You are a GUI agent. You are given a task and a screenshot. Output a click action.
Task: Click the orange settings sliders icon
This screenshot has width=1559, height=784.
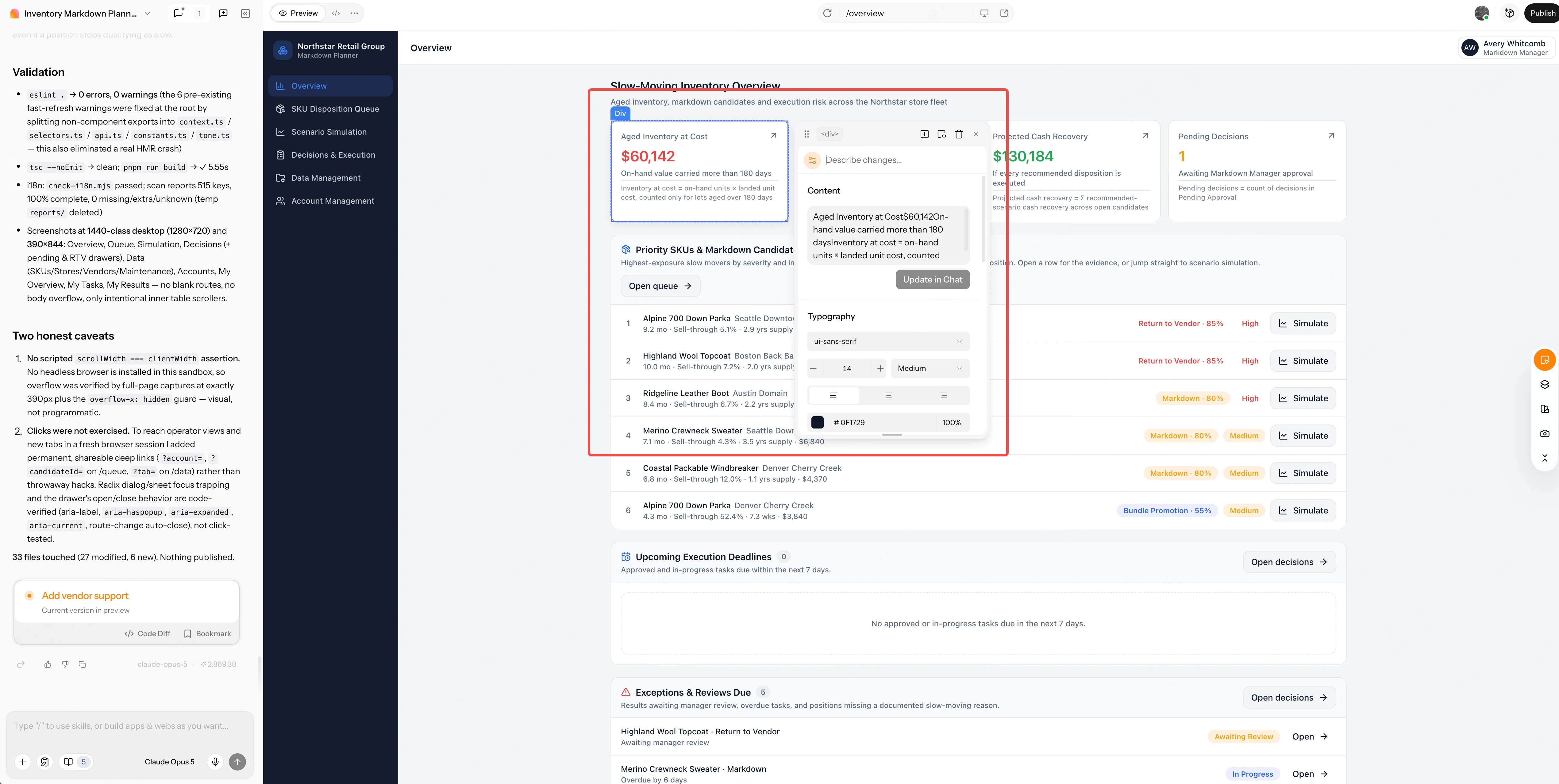point(812,160)
